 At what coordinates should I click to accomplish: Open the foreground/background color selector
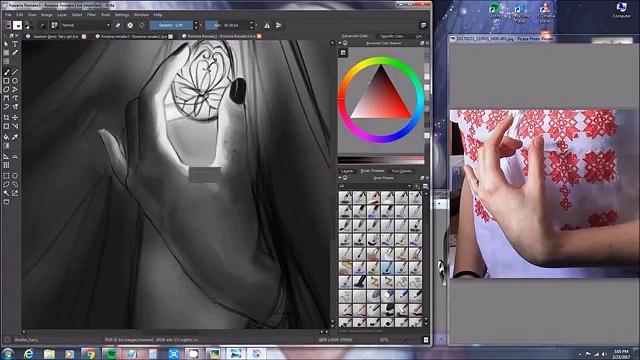(28, 25)
